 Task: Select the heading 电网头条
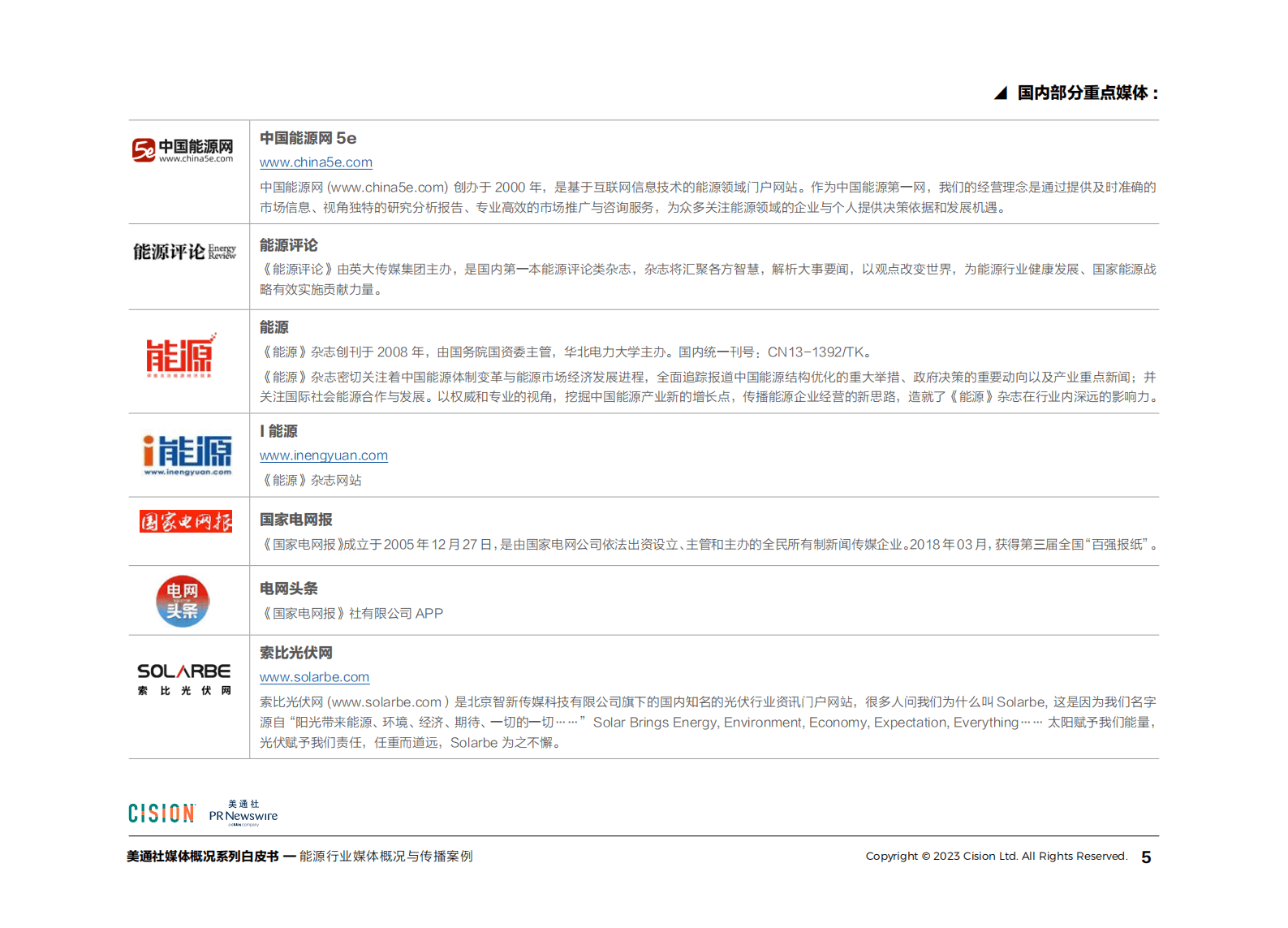289,589
